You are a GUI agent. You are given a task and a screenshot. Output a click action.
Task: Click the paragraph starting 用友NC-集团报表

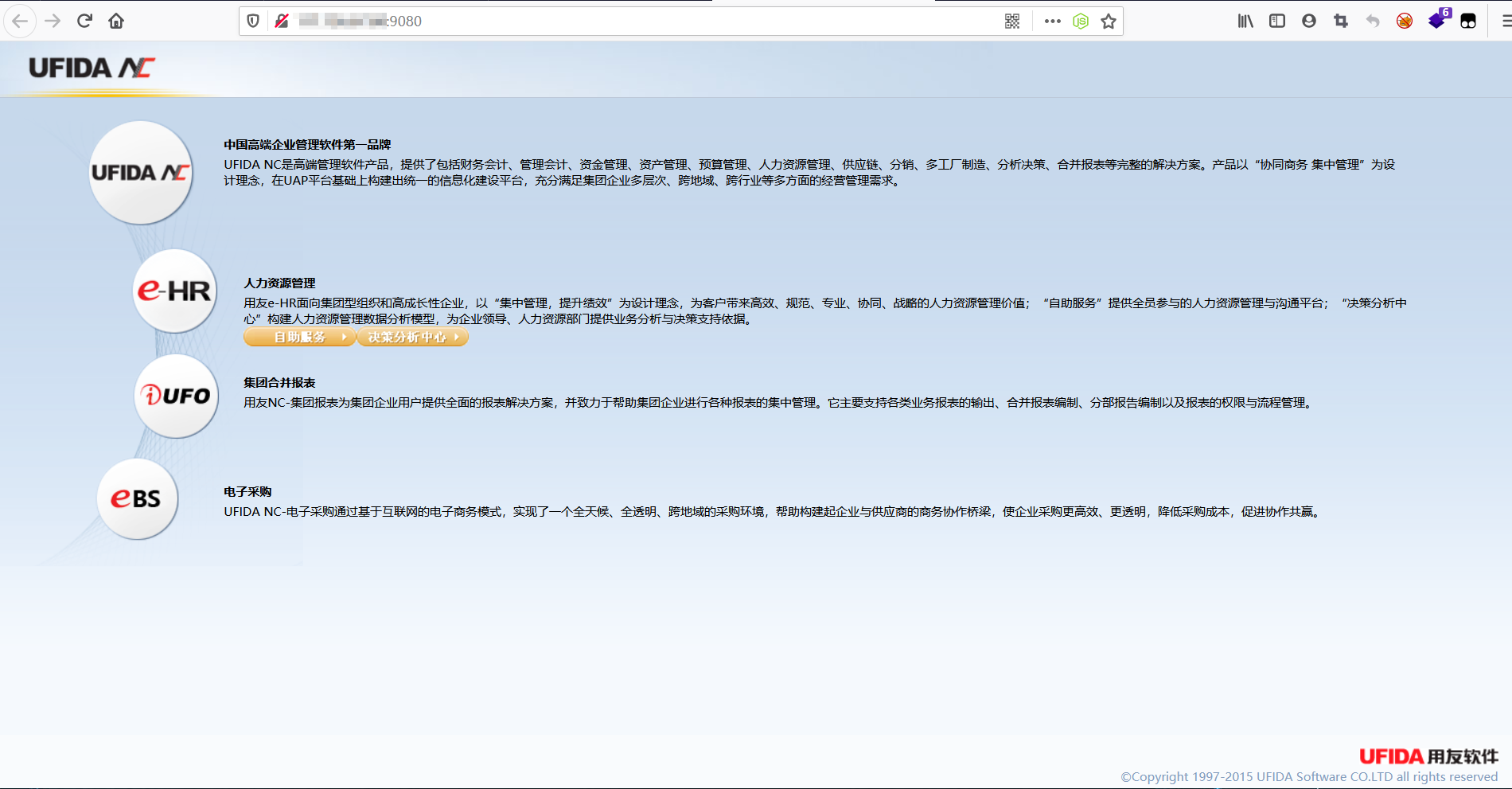777,403
